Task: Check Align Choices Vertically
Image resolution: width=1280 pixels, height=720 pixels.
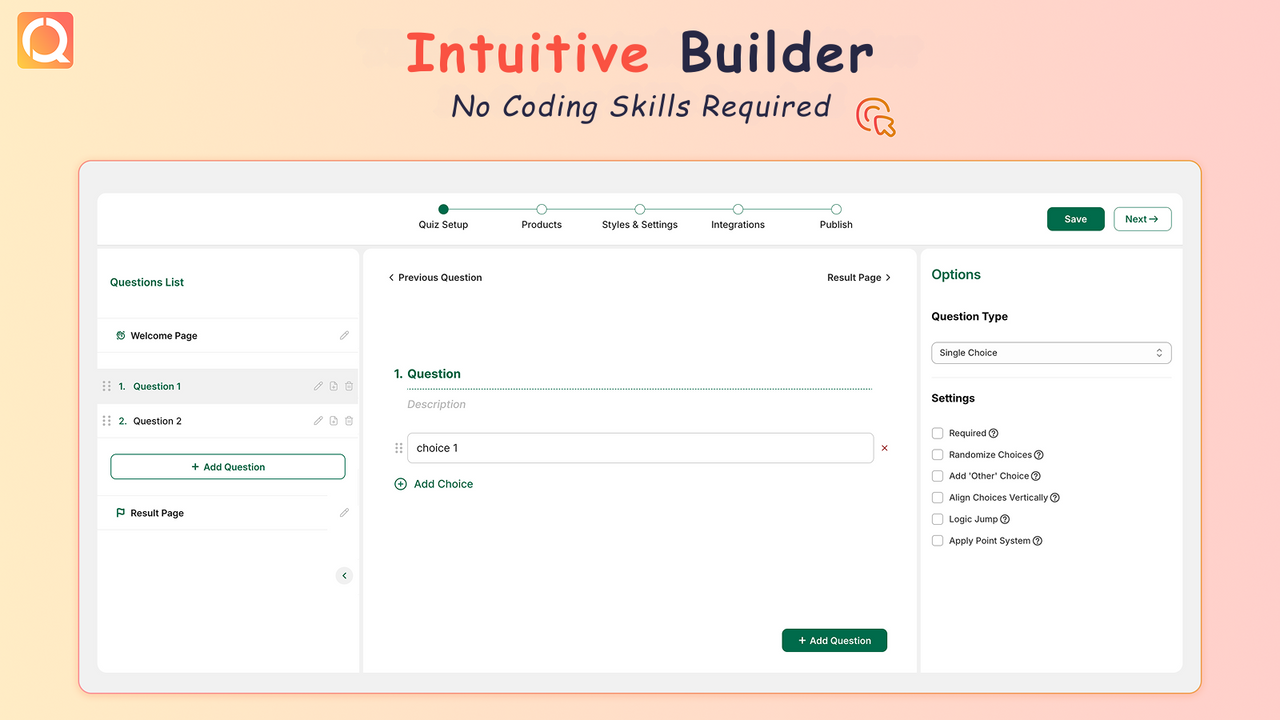Action: 938,498
